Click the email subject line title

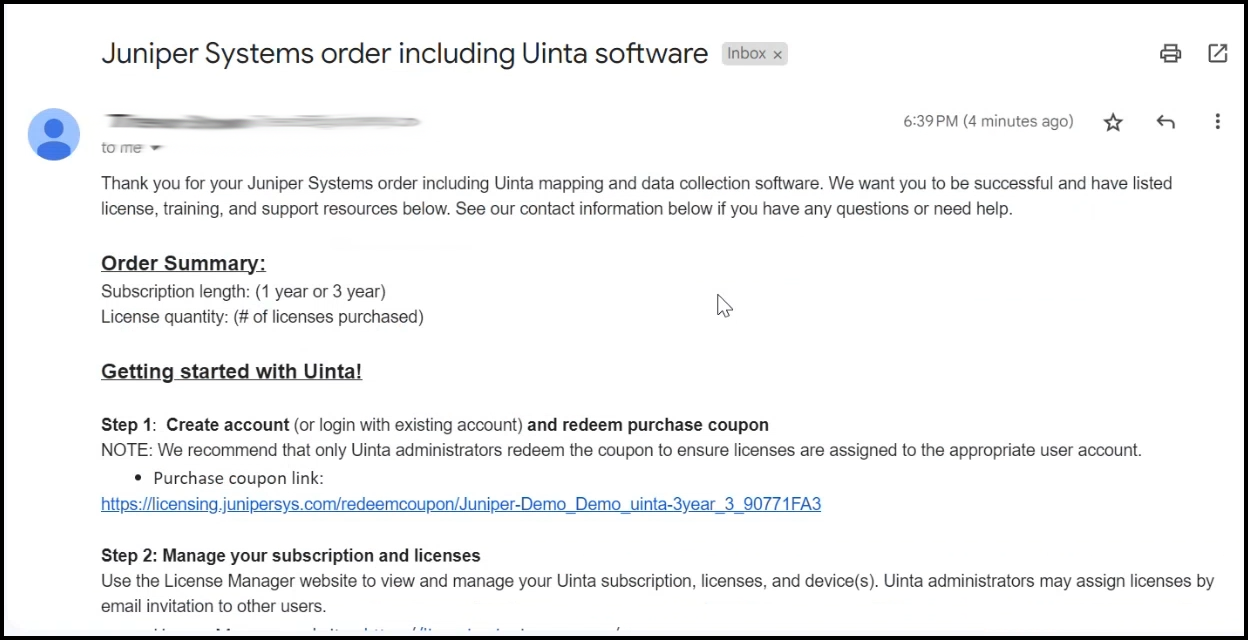(x=404, y=54)
